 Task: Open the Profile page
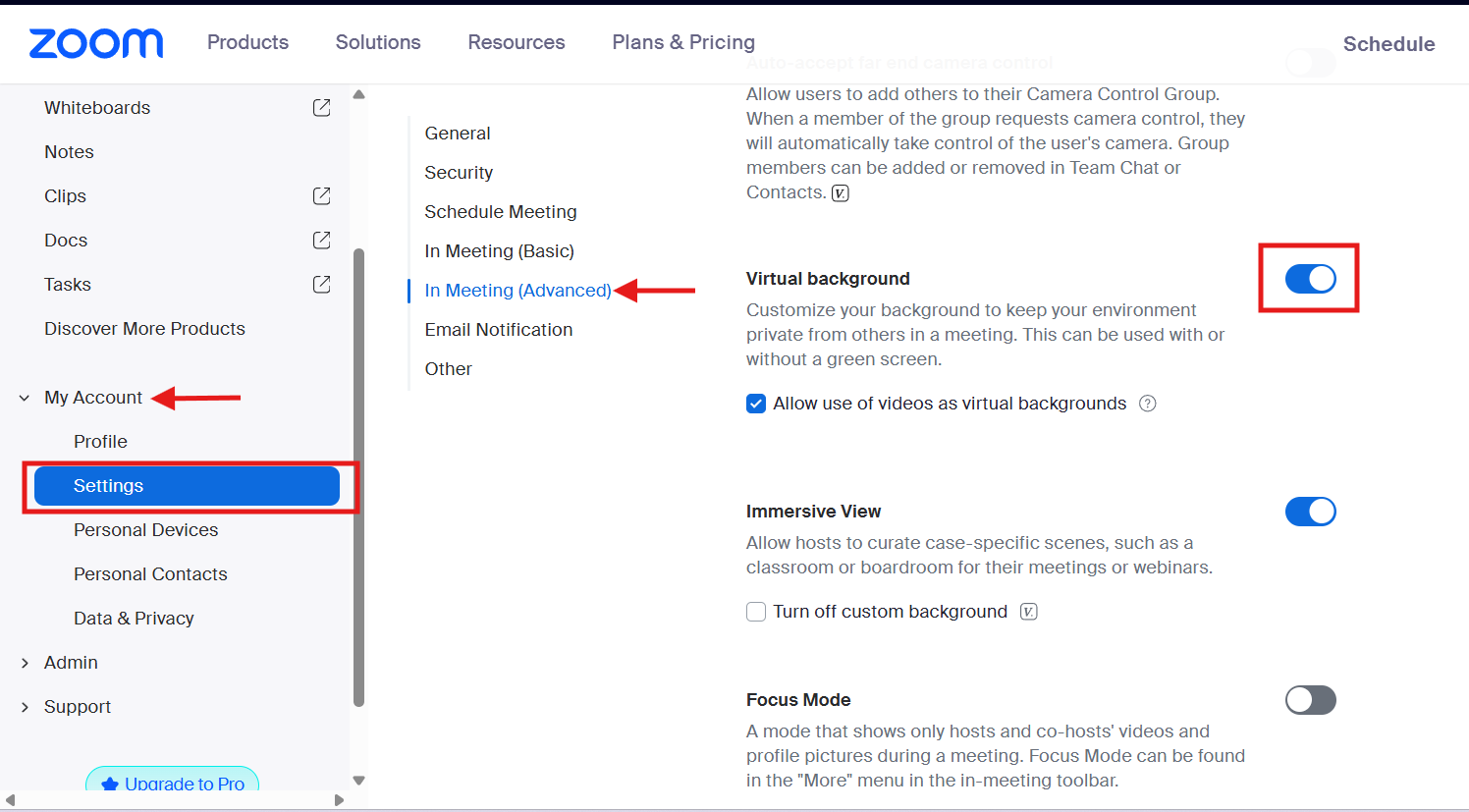point(100,441)
